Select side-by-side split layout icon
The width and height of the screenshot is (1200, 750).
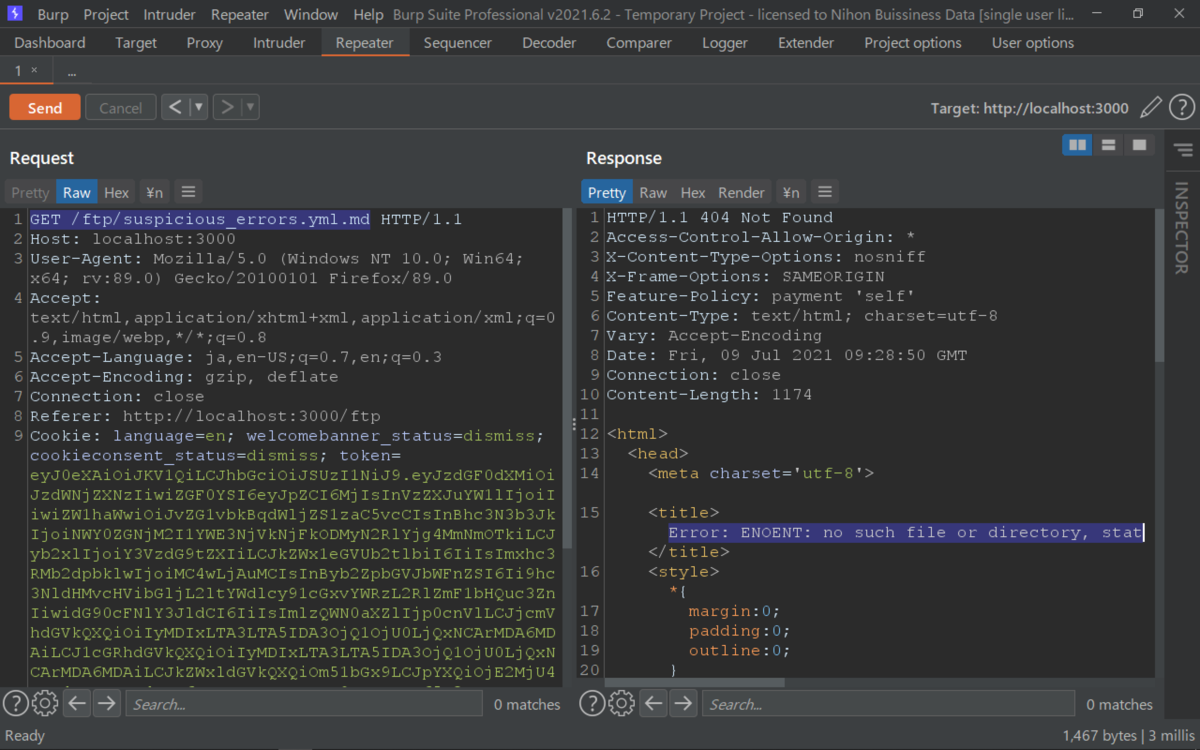click(1077, 145)
